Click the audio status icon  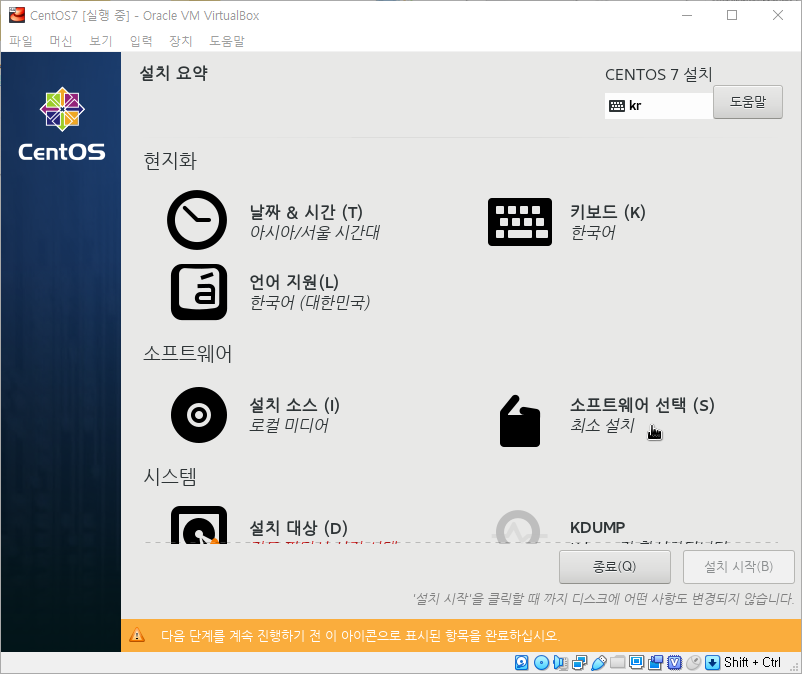pyautogui.click(x=561, y=663)
